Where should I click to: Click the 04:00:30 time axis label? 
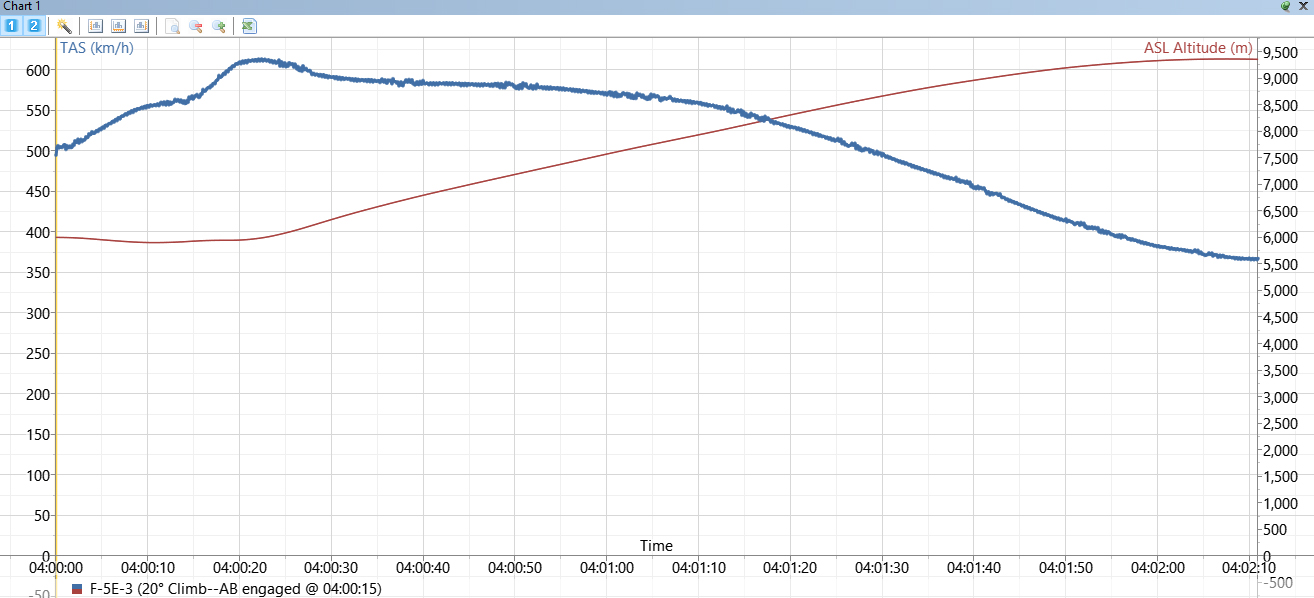click(x=332, y=568)
